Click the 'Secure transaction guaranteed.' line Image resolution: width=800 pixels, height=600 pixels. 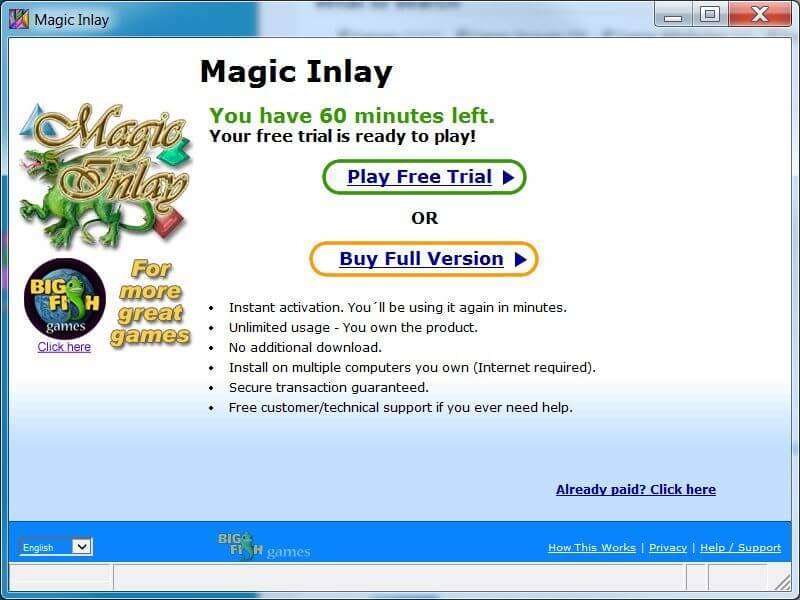(329, 388)
